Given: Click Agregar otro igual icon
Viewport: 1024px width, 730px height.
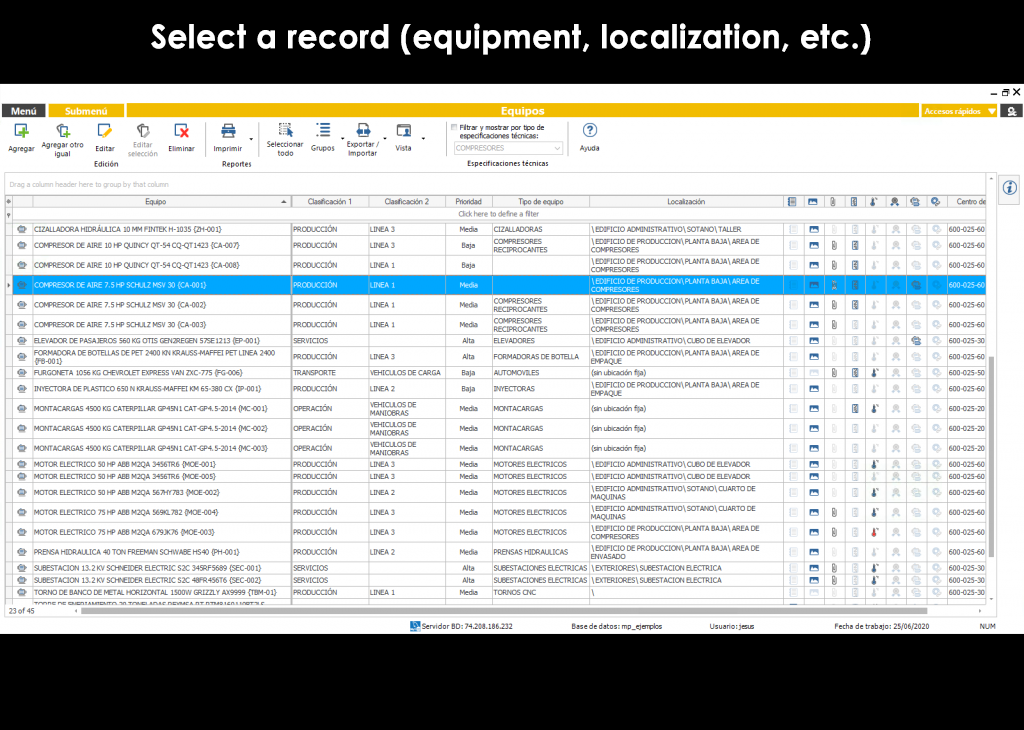Looking at the screenshot, I should coord(63,131).
